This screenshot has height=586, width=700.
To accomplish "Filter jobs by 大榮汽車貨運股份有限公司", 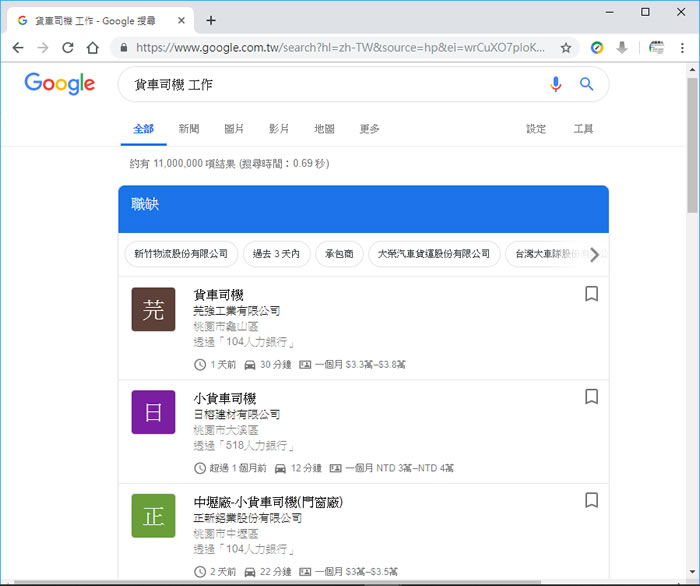I will point(434,254).
